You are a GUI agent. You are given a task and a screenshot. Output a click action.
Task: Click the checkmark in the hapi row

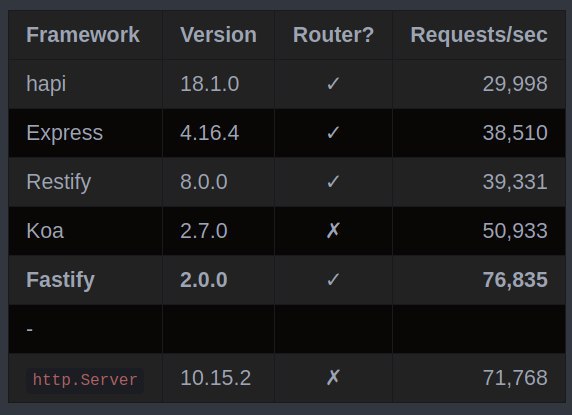[x=333, y=84]
